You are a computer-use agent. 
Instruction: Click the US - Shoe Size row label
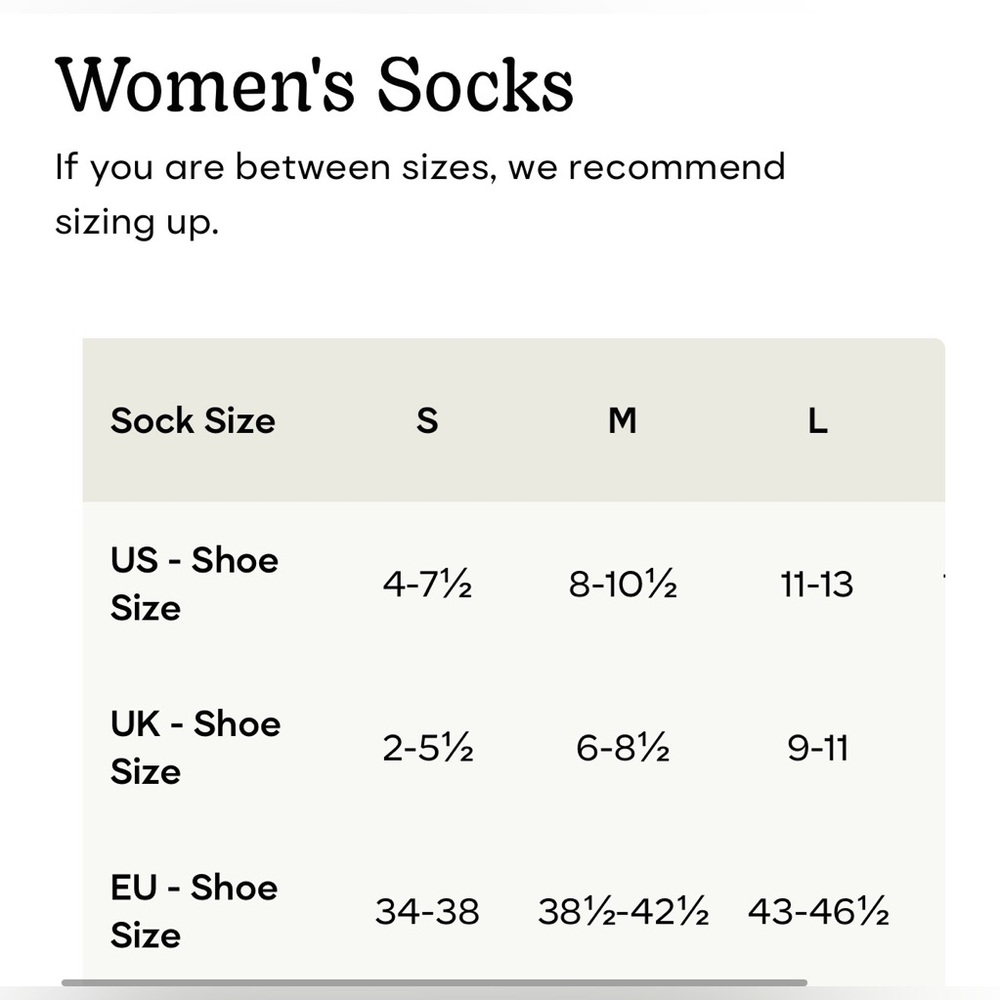click(194, 584)
